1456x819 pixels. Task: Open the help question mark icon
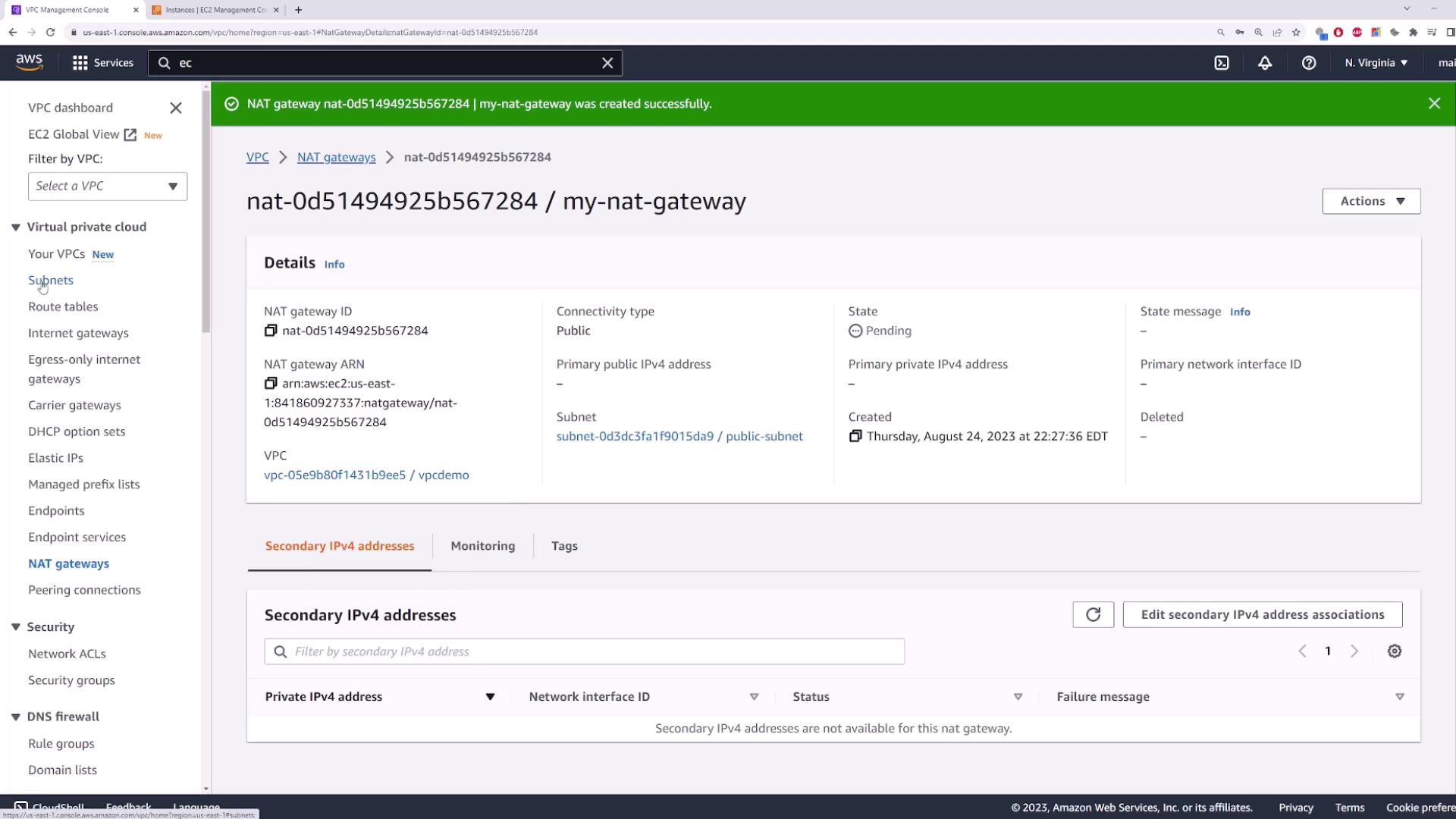(x=1309, y=63)
